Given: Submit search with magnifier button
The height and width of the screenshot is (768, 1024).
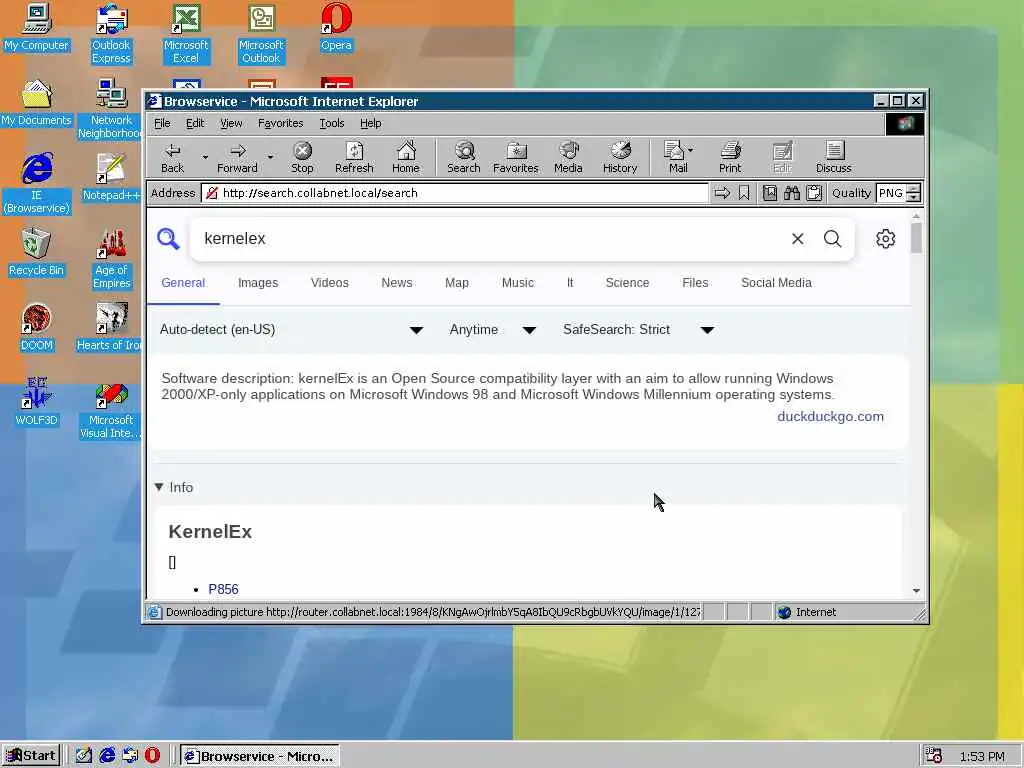Looking at the screenshot, I should (833, 238).
